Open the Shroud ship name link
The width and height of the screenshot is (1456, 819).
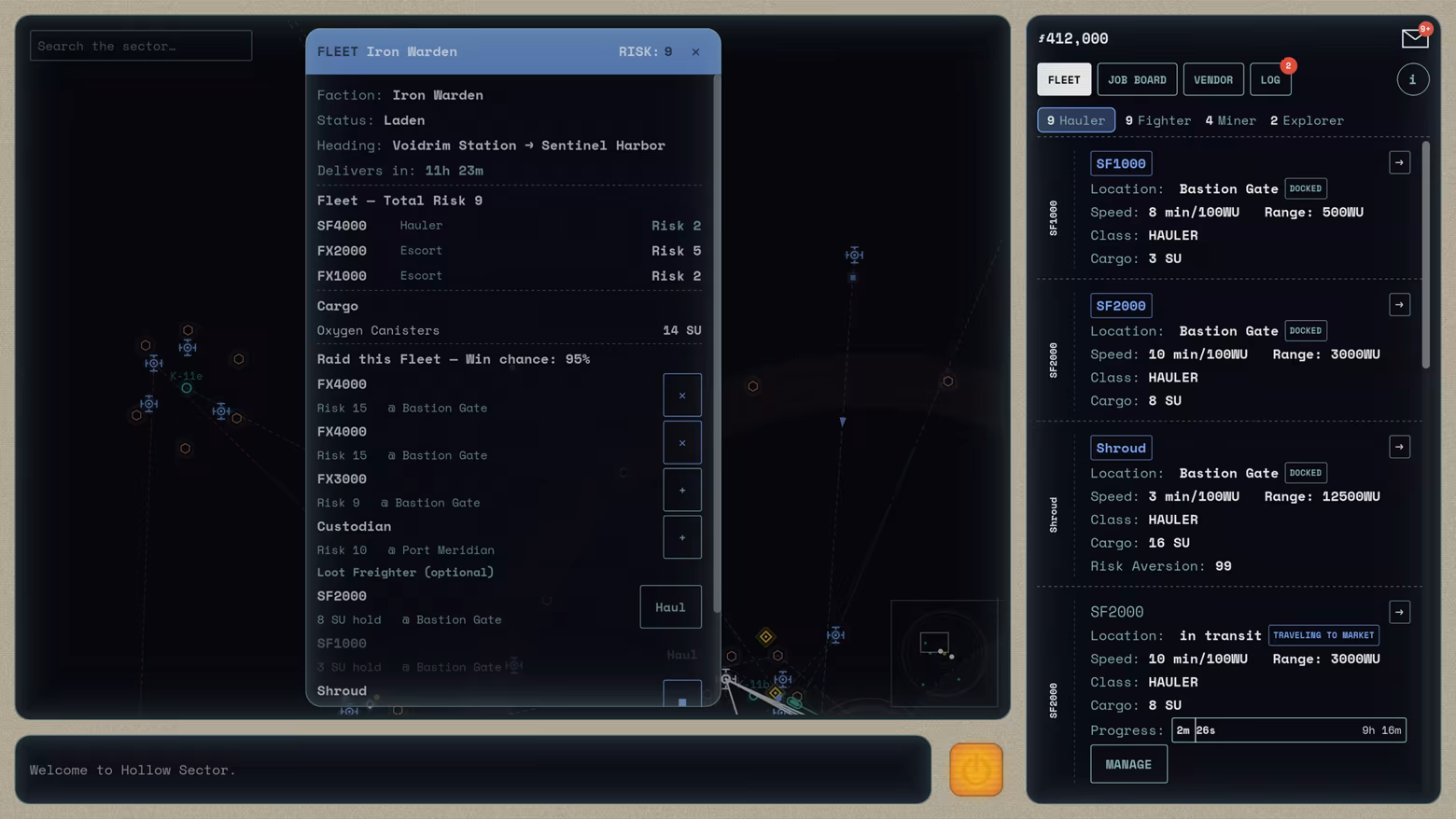[x=1121, y=448]
